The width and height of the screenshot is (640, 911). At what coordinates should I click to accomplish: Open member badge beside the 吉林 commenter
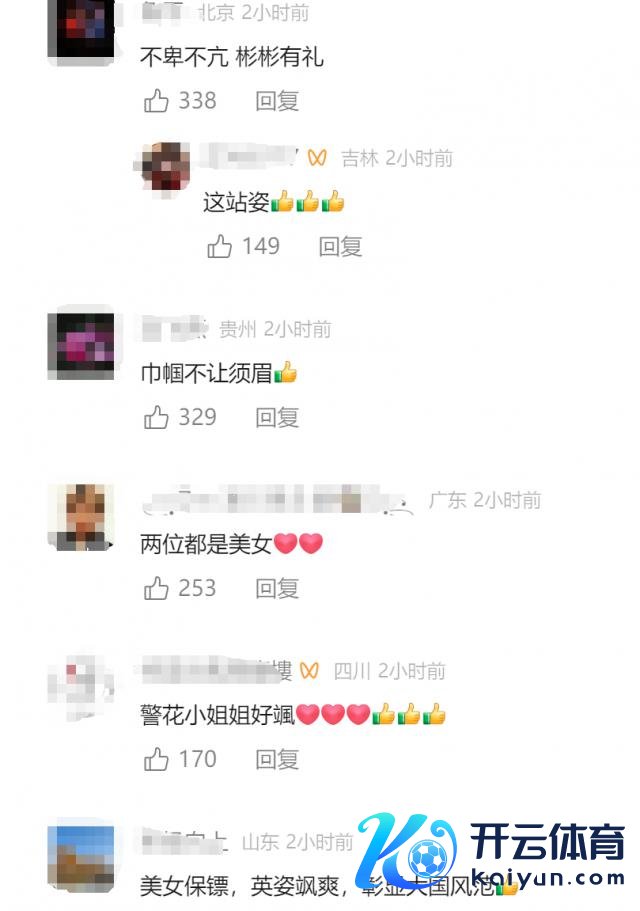click(x=317, y=157)
